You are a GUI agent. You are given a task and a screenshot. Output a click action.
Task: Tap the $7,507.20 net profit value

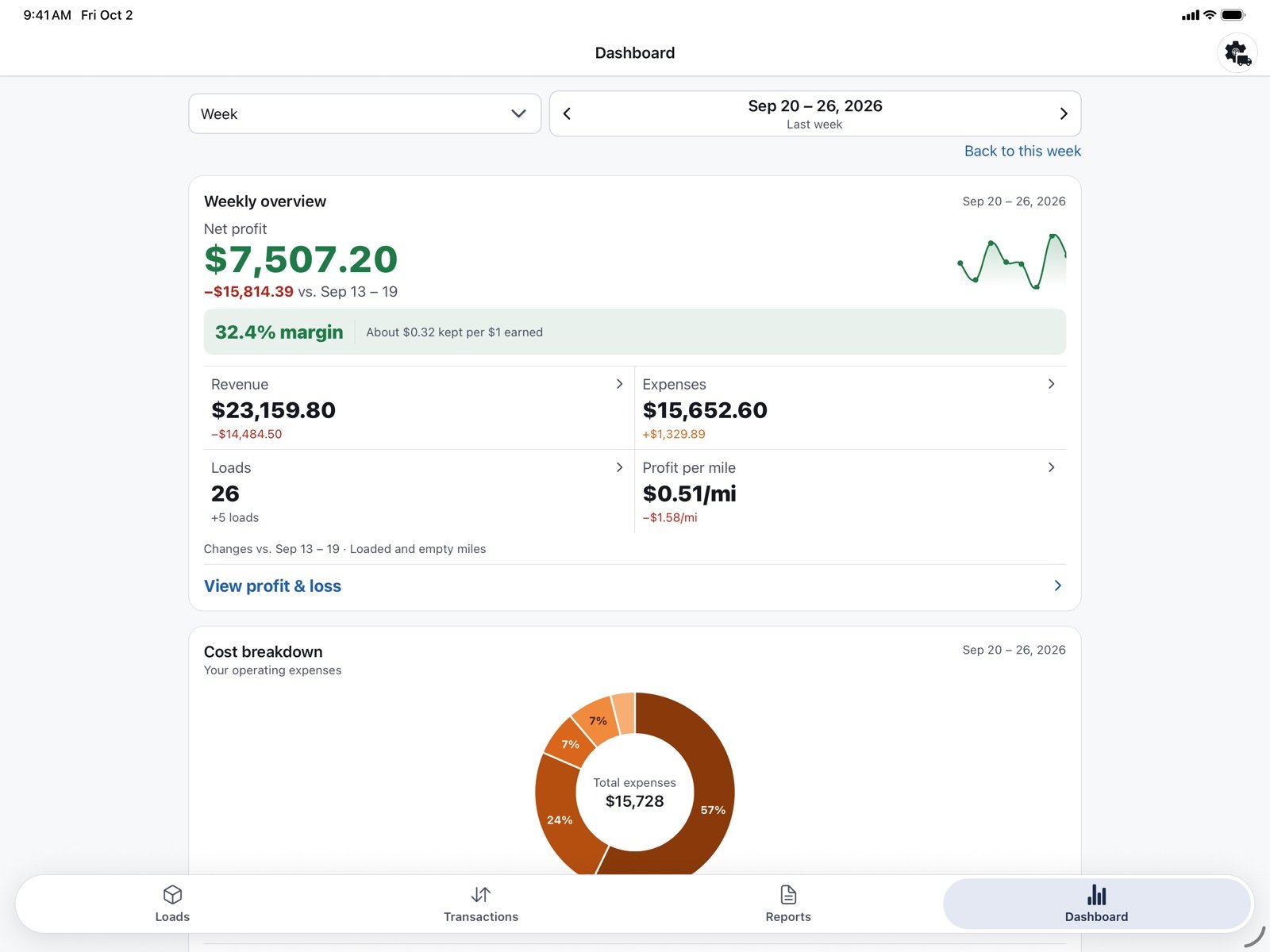point(301,259)
